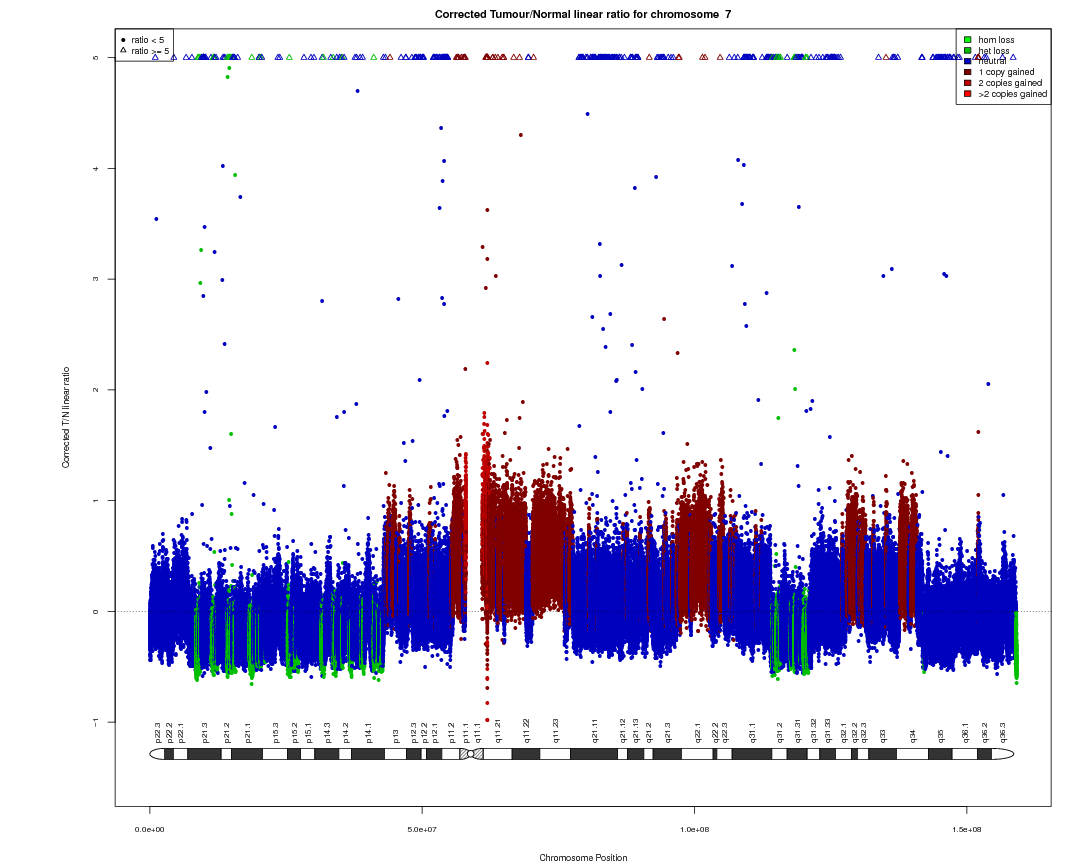
Task: Click the "hom loss" legend label
Action: (x=996, y=40)
